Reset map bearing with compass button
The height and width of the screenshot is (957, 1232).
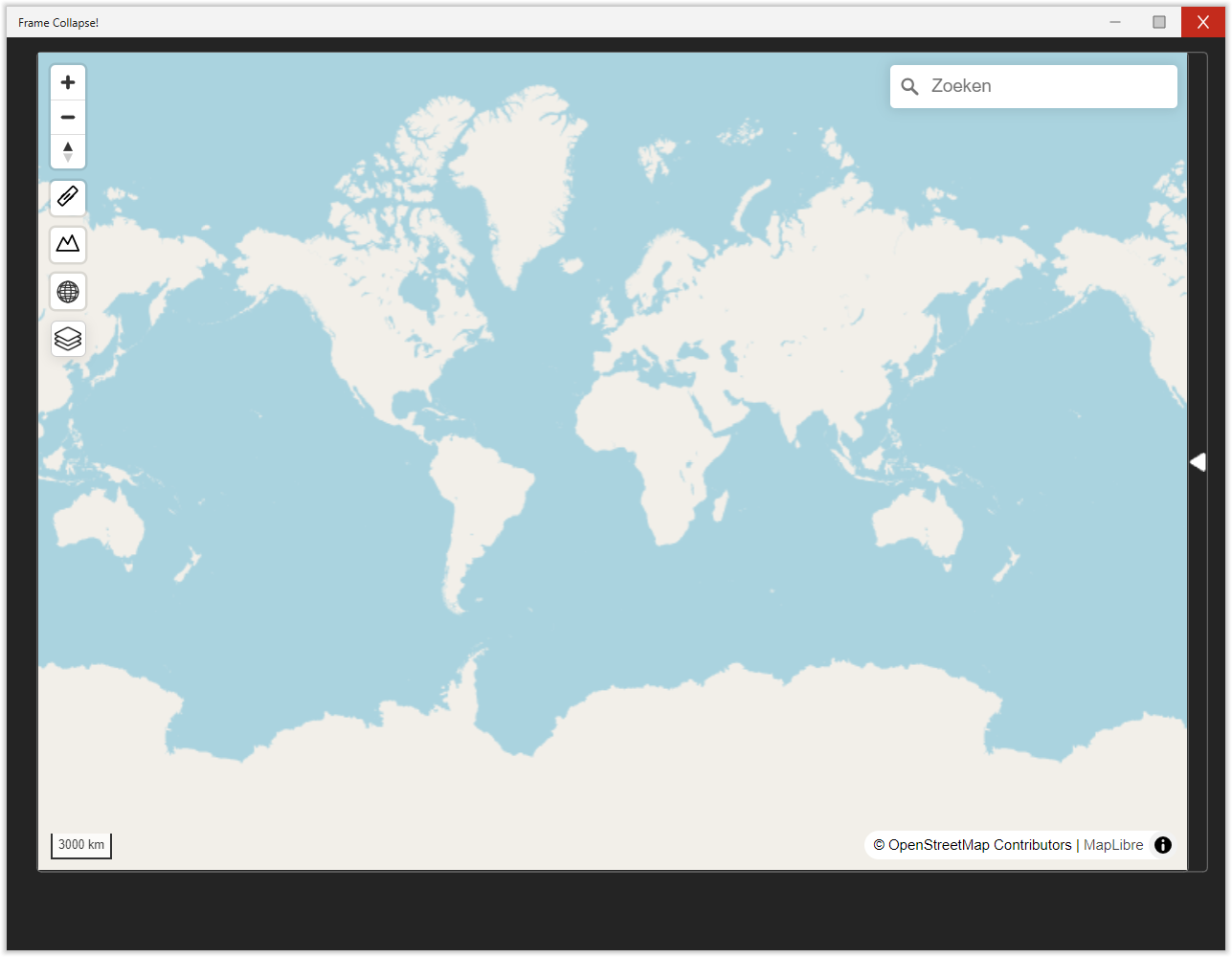[x=68, y=151]
